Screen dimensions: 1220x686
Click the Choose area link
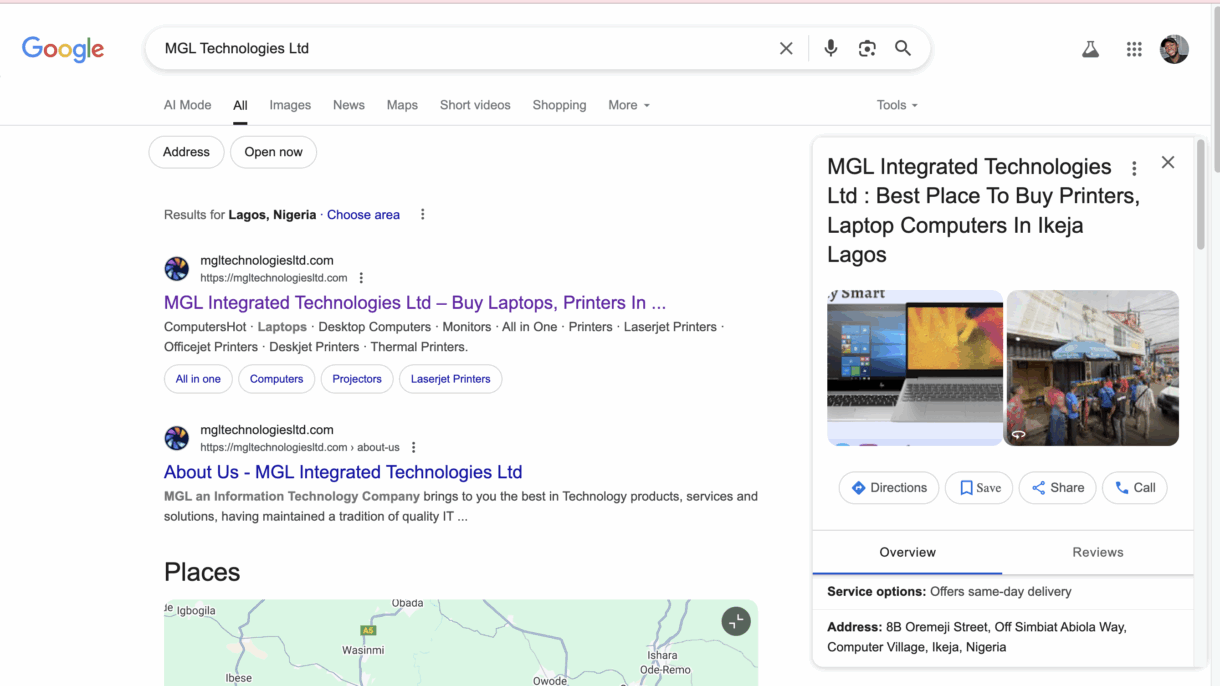click(363, 215)
